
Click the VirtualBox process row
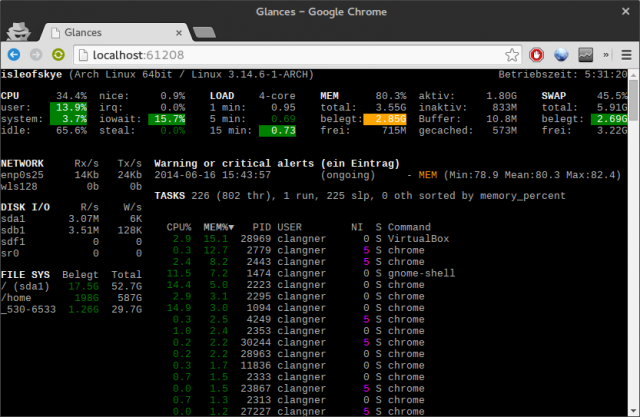[x=300, y=240]
